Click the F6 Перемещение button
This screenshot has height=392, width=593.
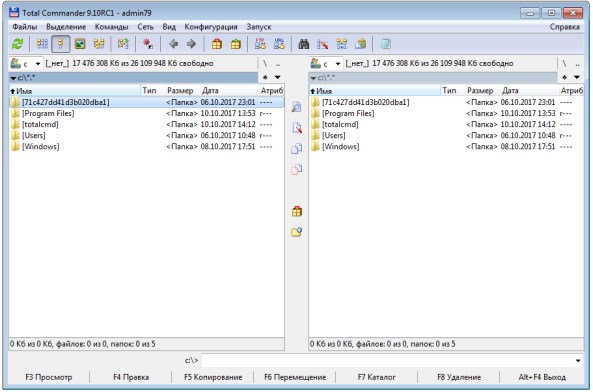pos(295,377)
